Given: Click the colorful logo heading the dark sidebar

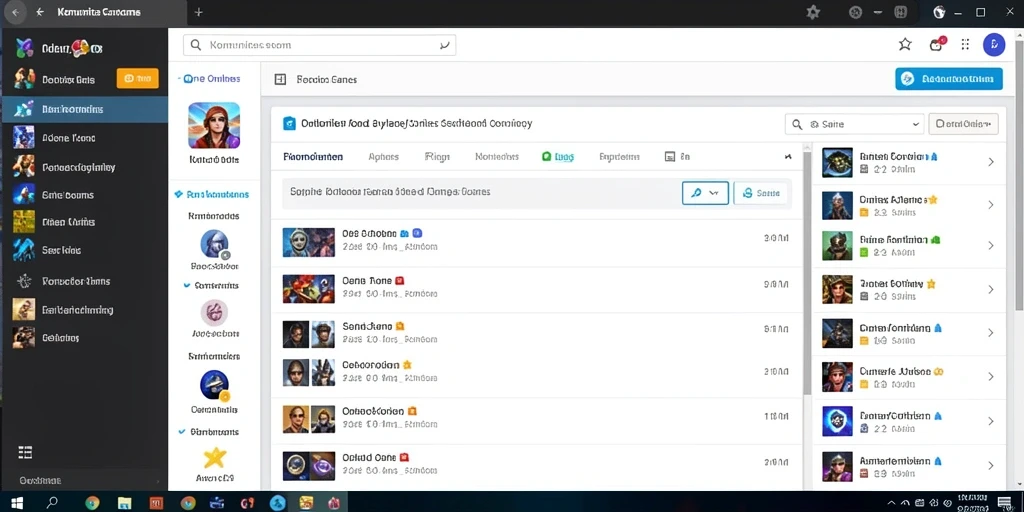Looking at the screenshot, I should (25, 48).
